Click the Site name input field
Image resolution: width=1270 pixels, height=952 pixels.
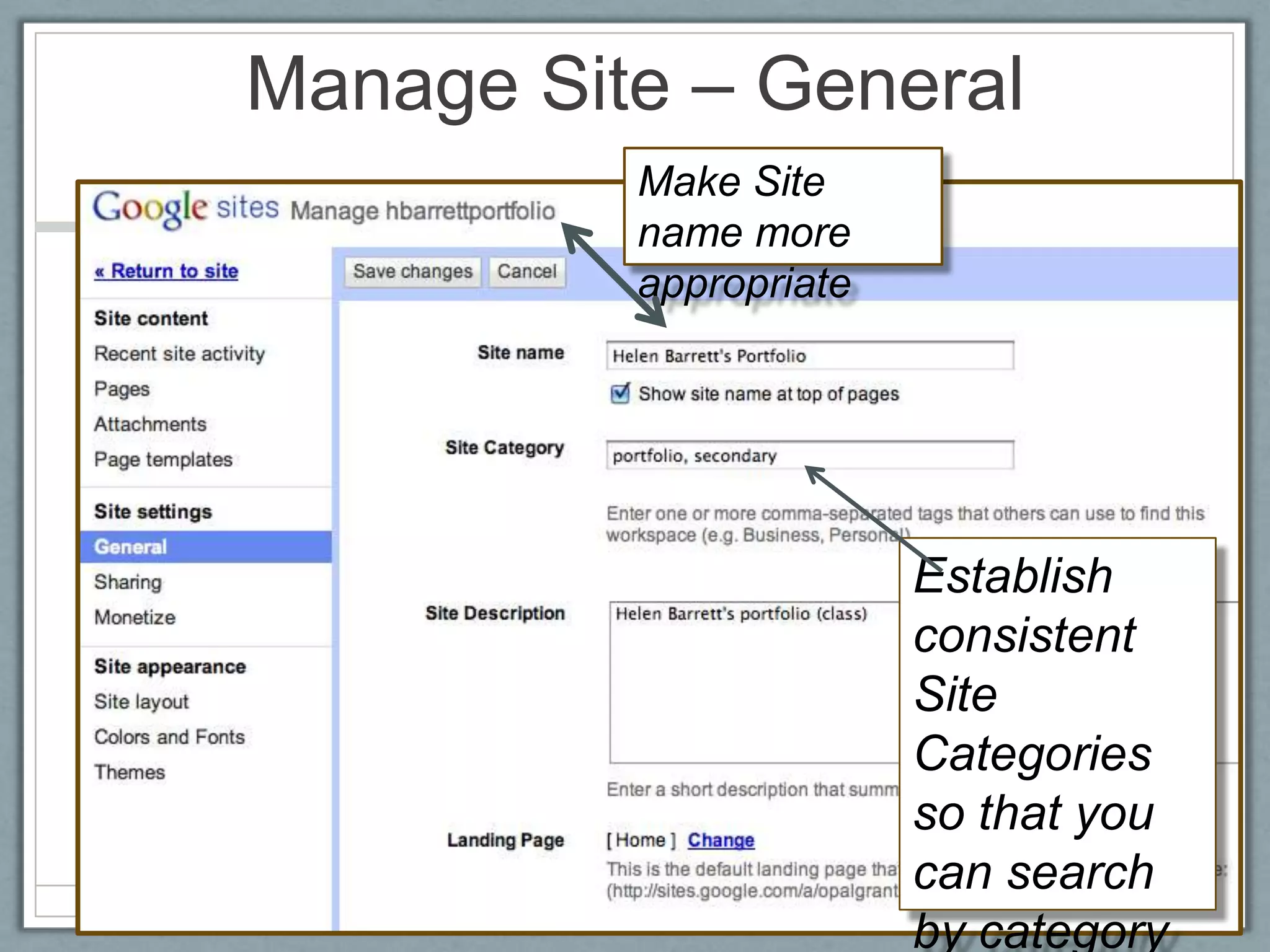coord(810,356)
